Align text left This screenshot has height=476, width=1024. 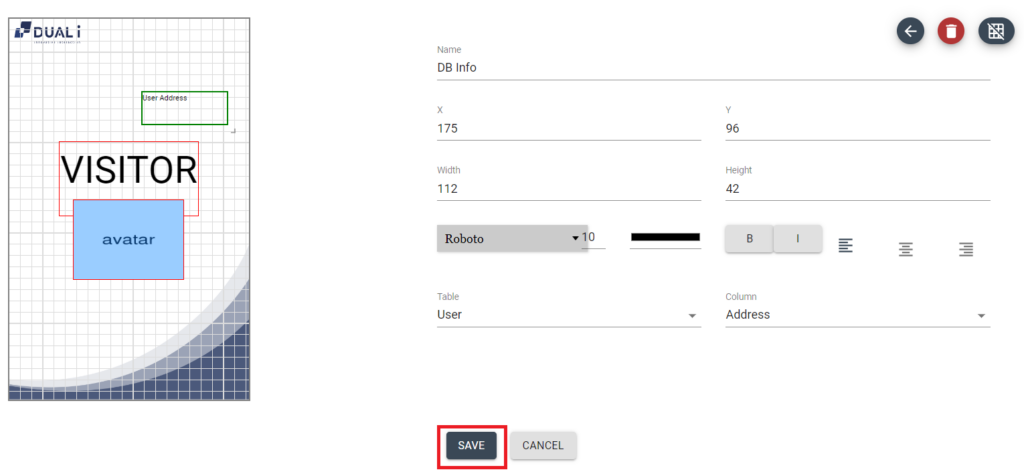click(x=845, y=246)
